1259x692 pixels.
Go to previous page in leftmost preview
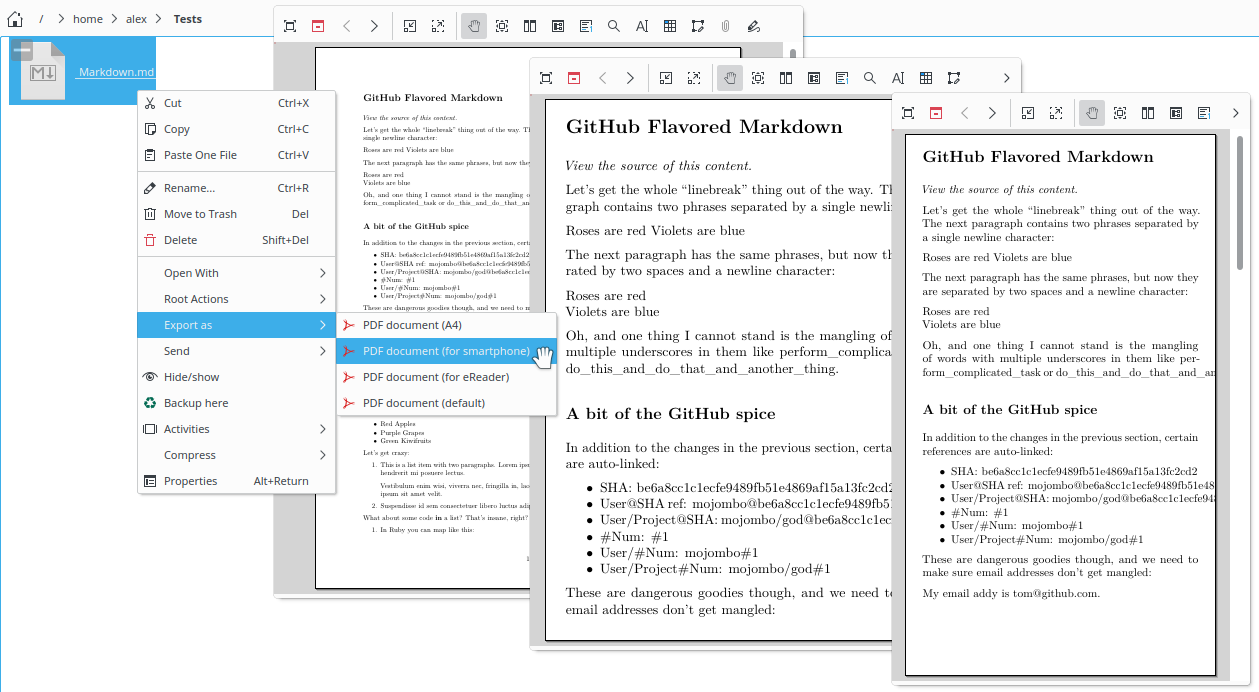pyautogui.click(x=346, y=26)
